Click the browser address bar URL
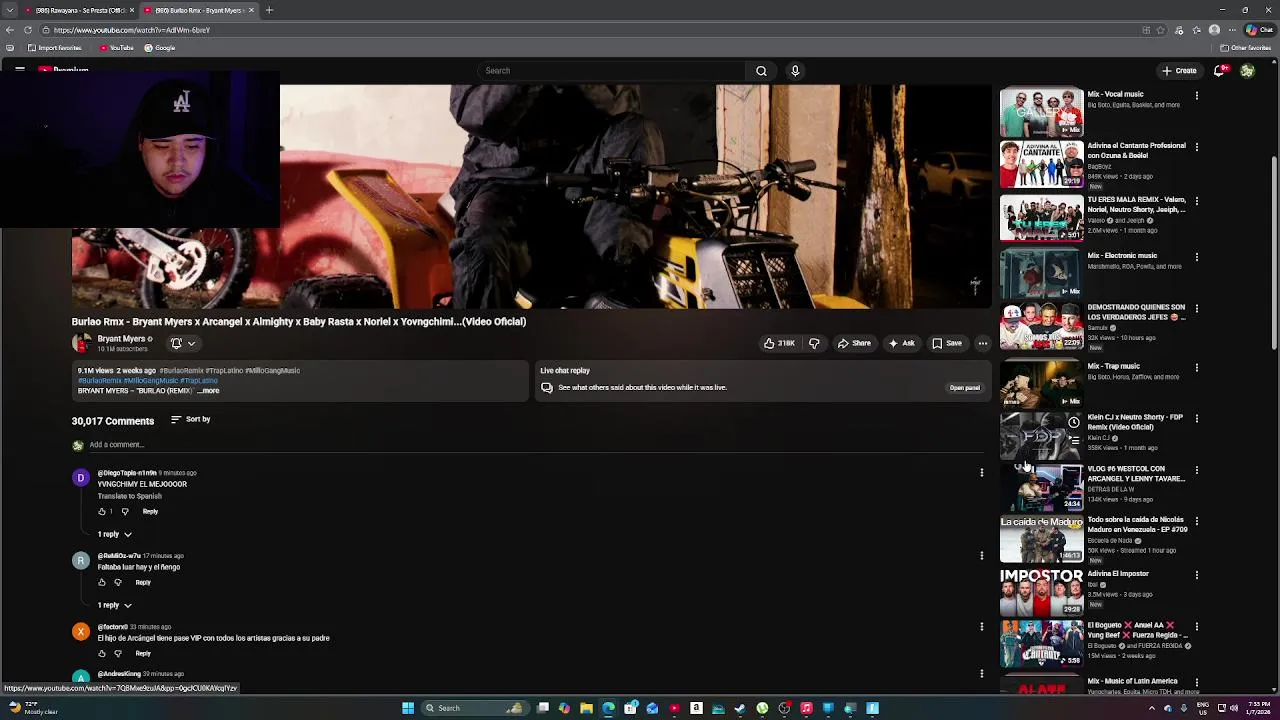The height and width of the screenshot is (720, 1280). coord(132,30)
